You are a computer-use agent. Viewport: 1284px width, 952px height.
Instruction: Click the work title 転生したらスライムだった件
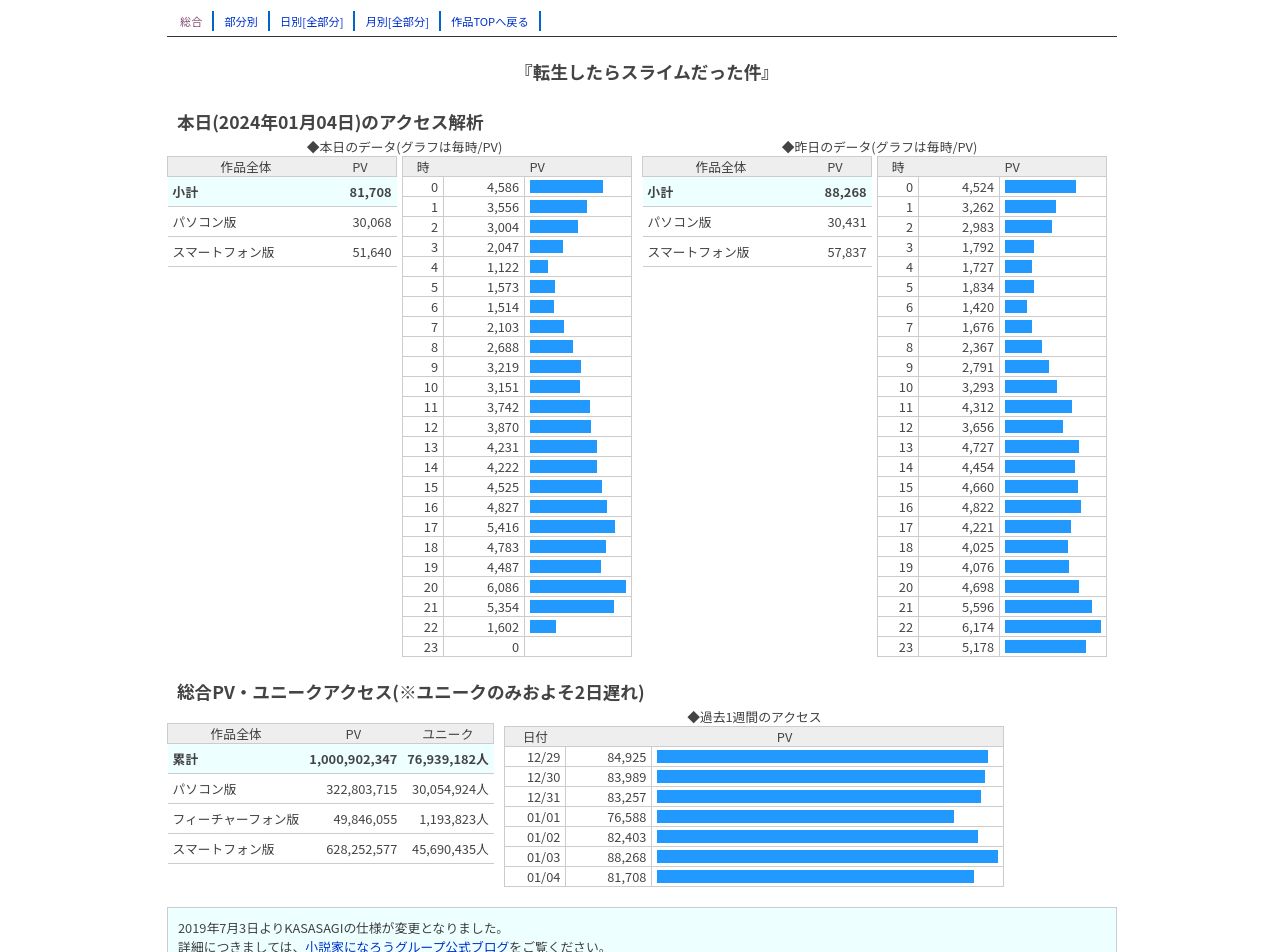(x=646, y=72)
